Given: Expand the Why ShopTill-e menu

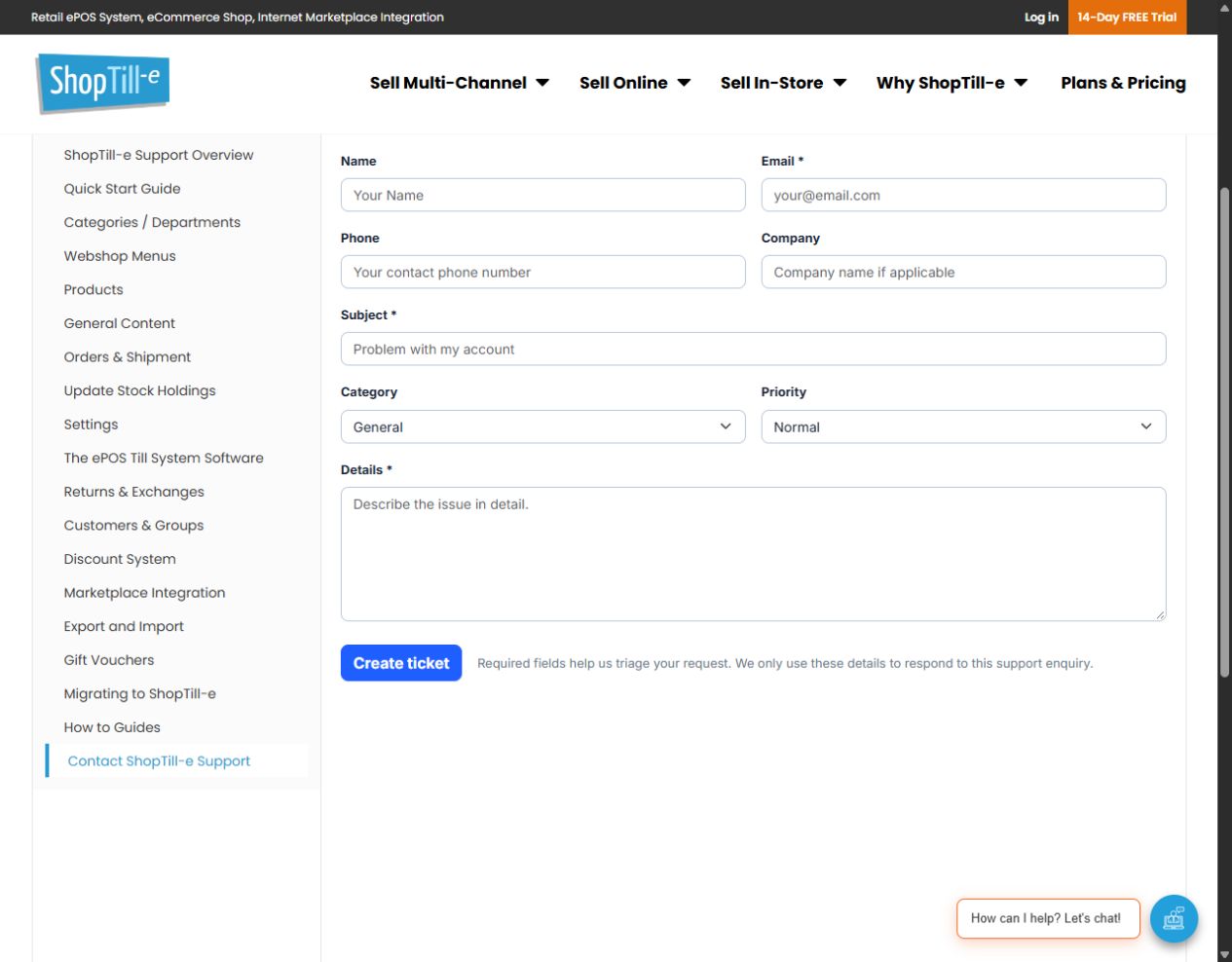Looking at the screenshot, I should (x=952, y=83).
